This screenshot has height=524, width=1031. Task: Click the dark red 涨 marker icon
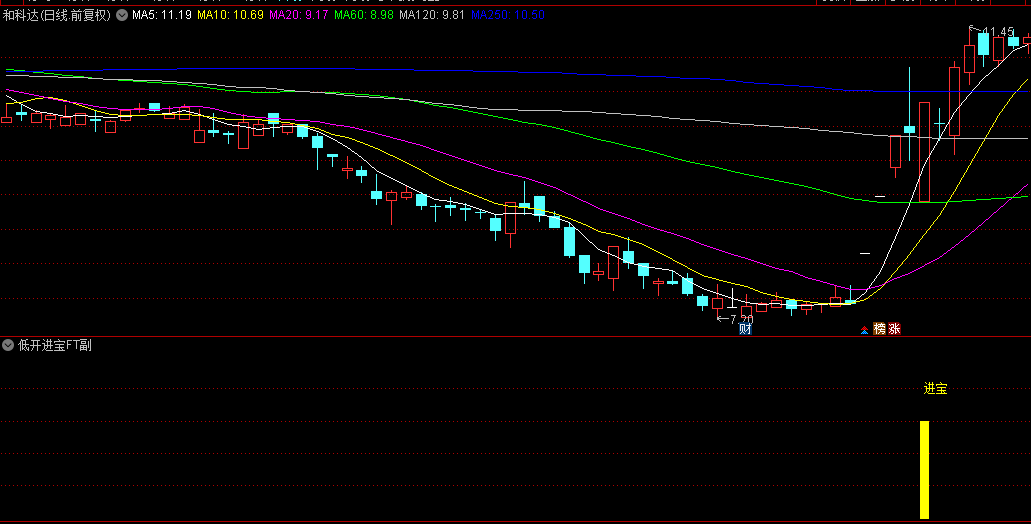pyautogui.click(x=894, y=329)
